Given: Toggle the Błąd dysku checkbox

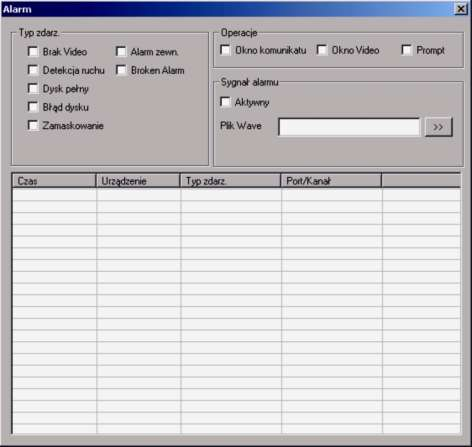Looking at the screenshot, I should pos(33,107).
